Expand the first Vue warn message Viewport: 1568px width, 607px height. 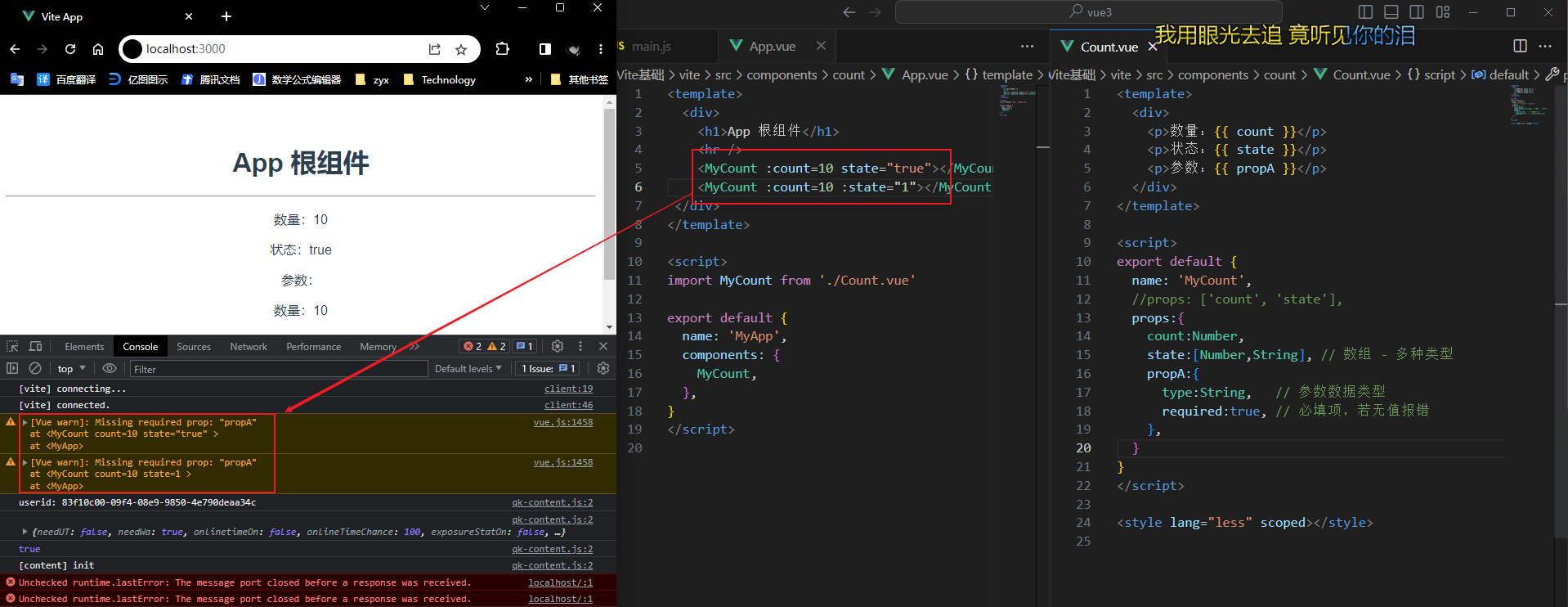click(x=25, y=422)
